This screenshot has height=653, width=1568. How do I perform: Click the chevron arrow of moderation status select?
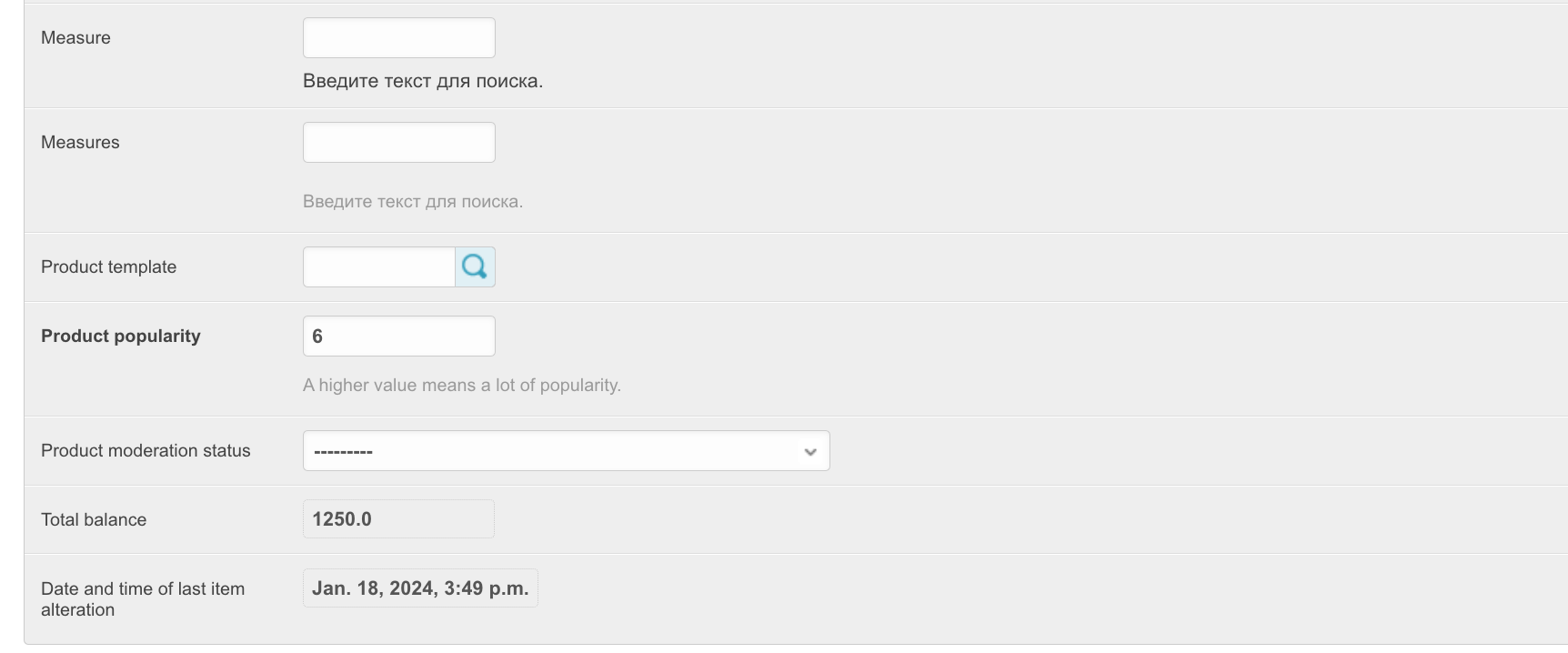pyautogui.click(x=809, y=452)
